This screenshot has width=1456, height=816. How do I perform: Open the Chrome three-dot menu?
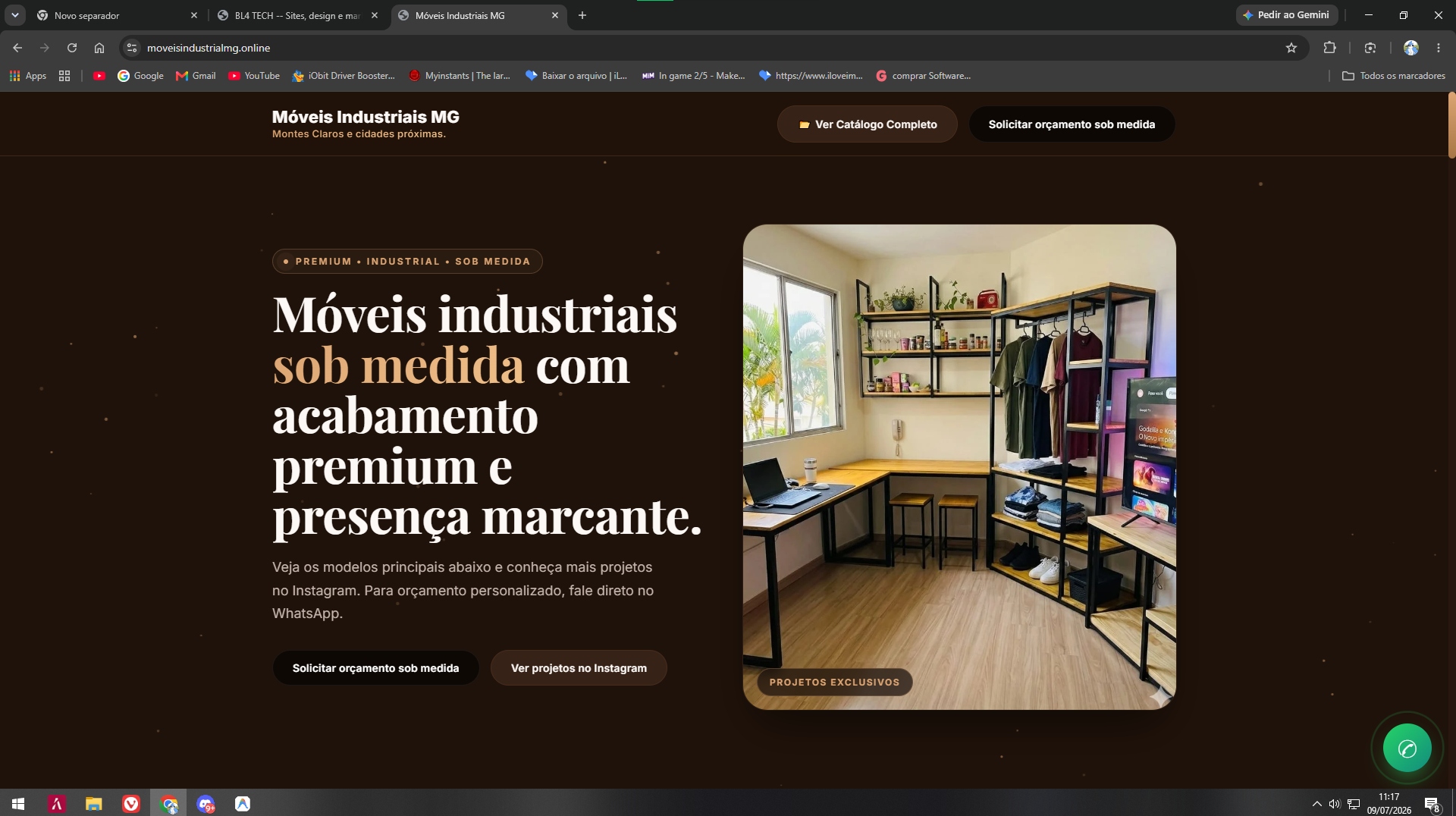[x=1438, y=48]
